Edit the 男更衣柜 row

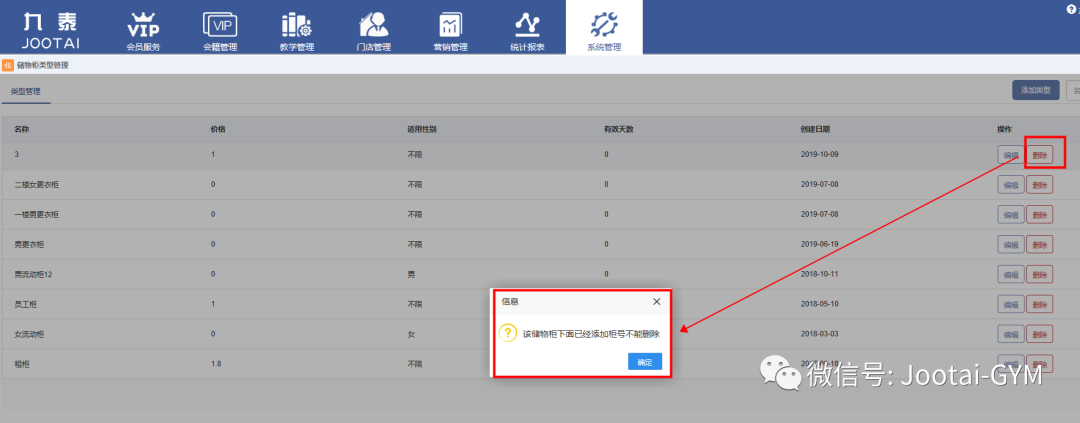pyautogui.click(x=1010, y=245)
